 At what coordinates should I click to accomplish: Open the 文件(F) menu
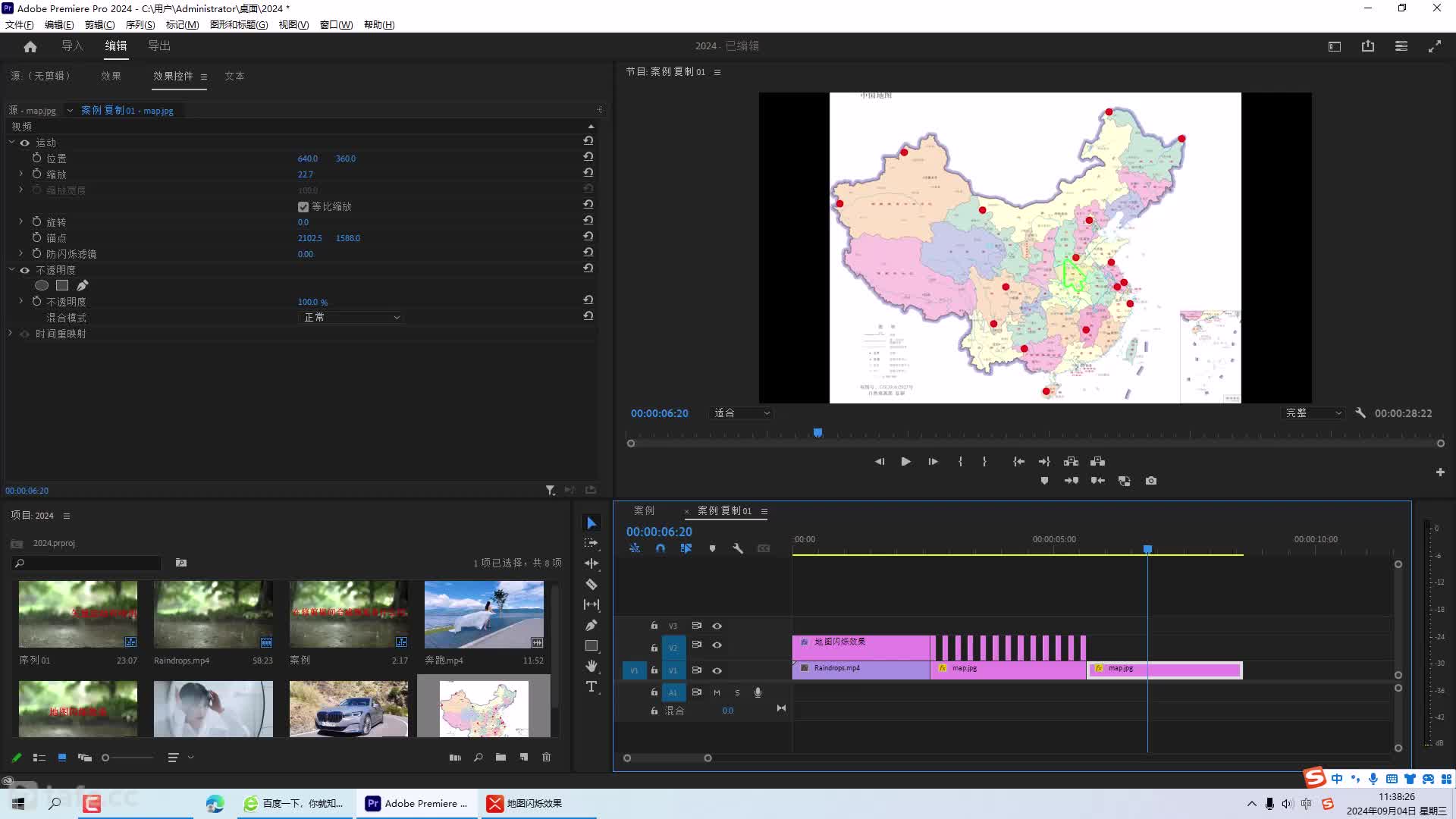click(19, 25)
